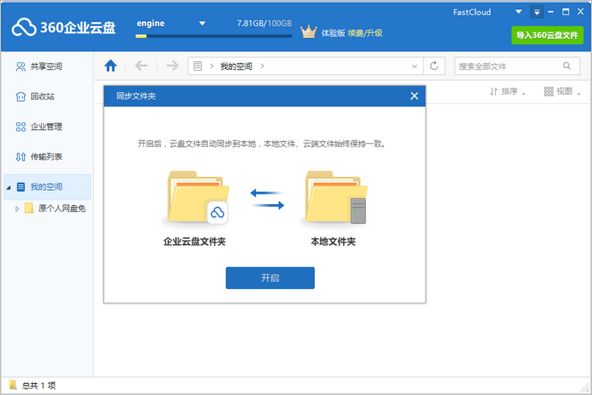Open 传输列表 in the sidebar
The height and width of the screenshot is (395, 592).
[x=47, y=157]
